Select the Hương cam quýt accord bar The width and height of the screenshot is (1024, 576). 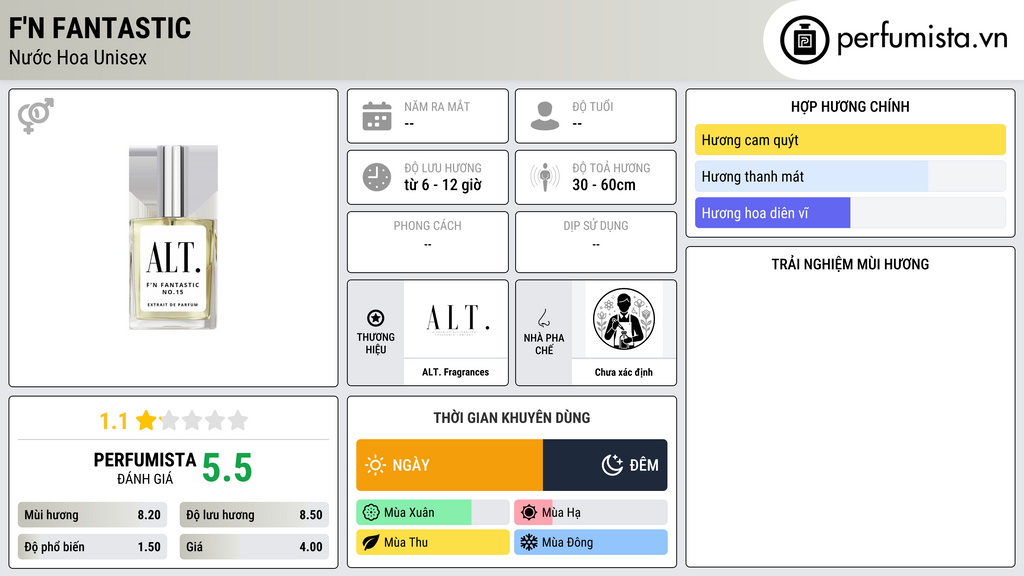850,140
